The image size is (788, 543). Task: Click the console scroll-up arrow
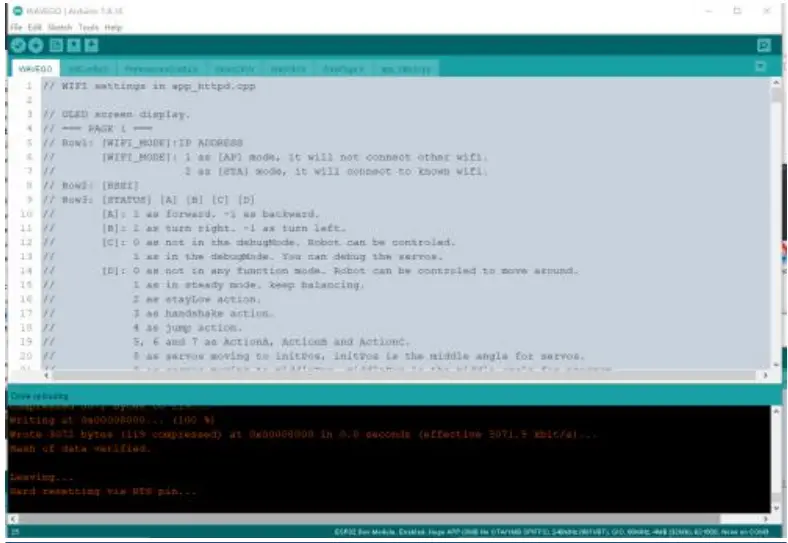[776, 411]
